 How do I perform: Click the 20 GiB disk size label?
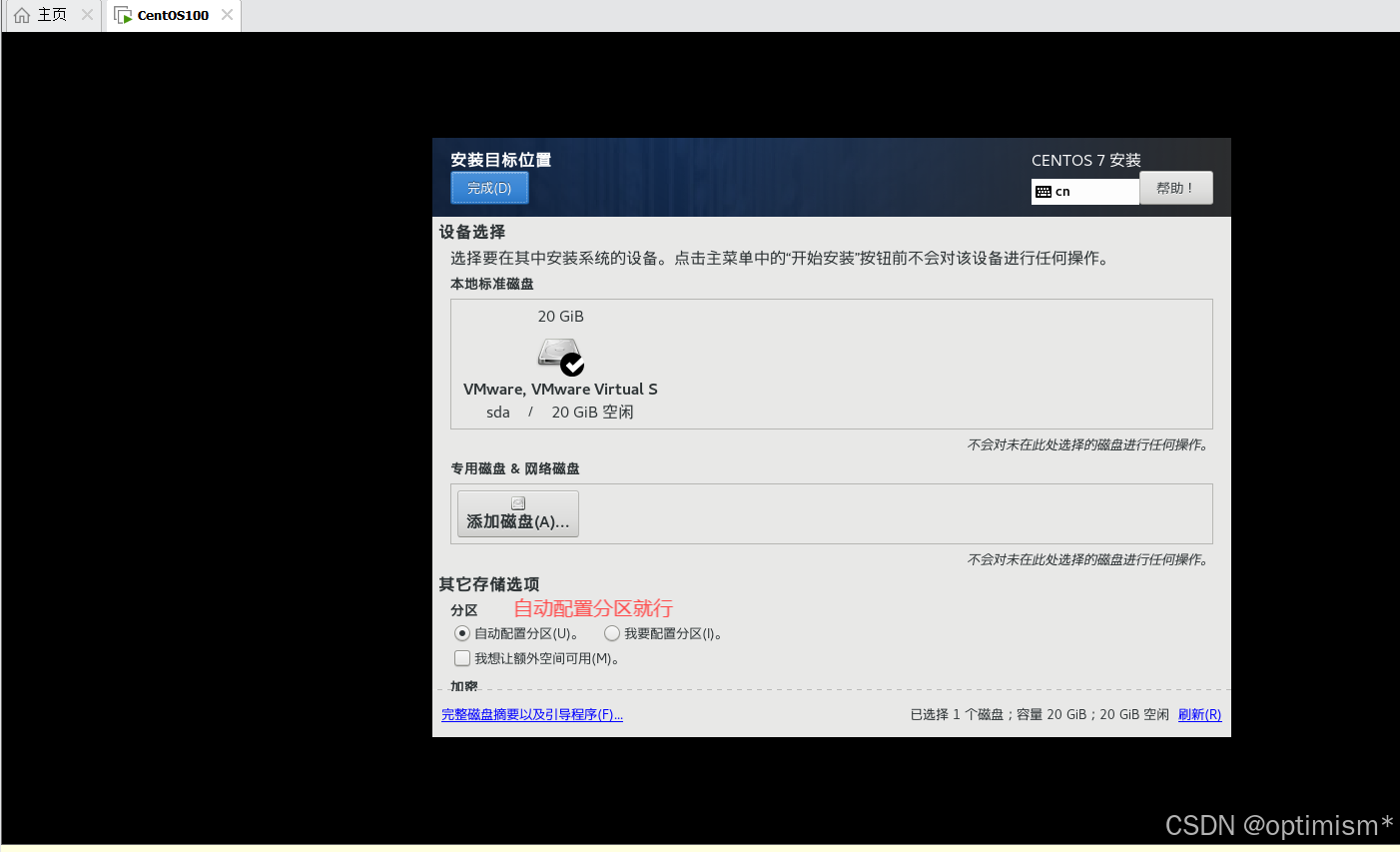point(561,317)
